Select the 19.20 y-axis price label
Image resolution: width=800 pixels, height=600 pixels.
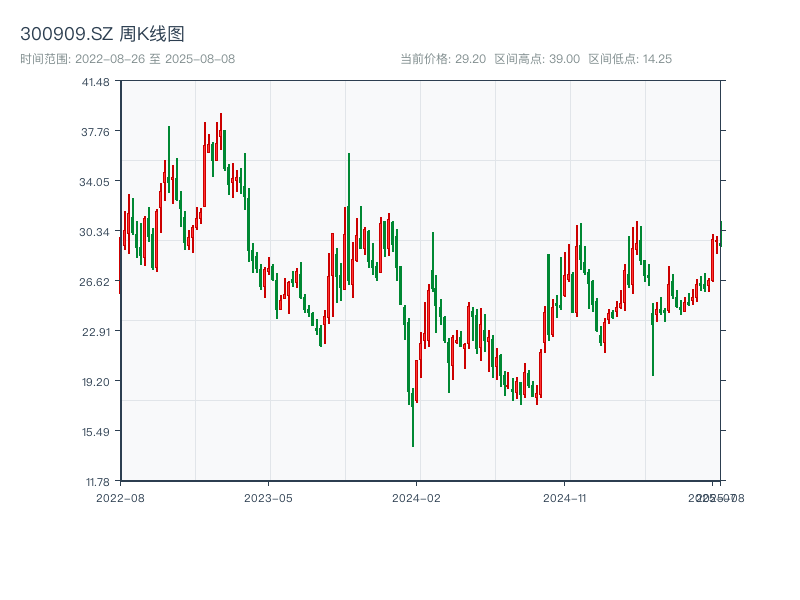point(97,382)
